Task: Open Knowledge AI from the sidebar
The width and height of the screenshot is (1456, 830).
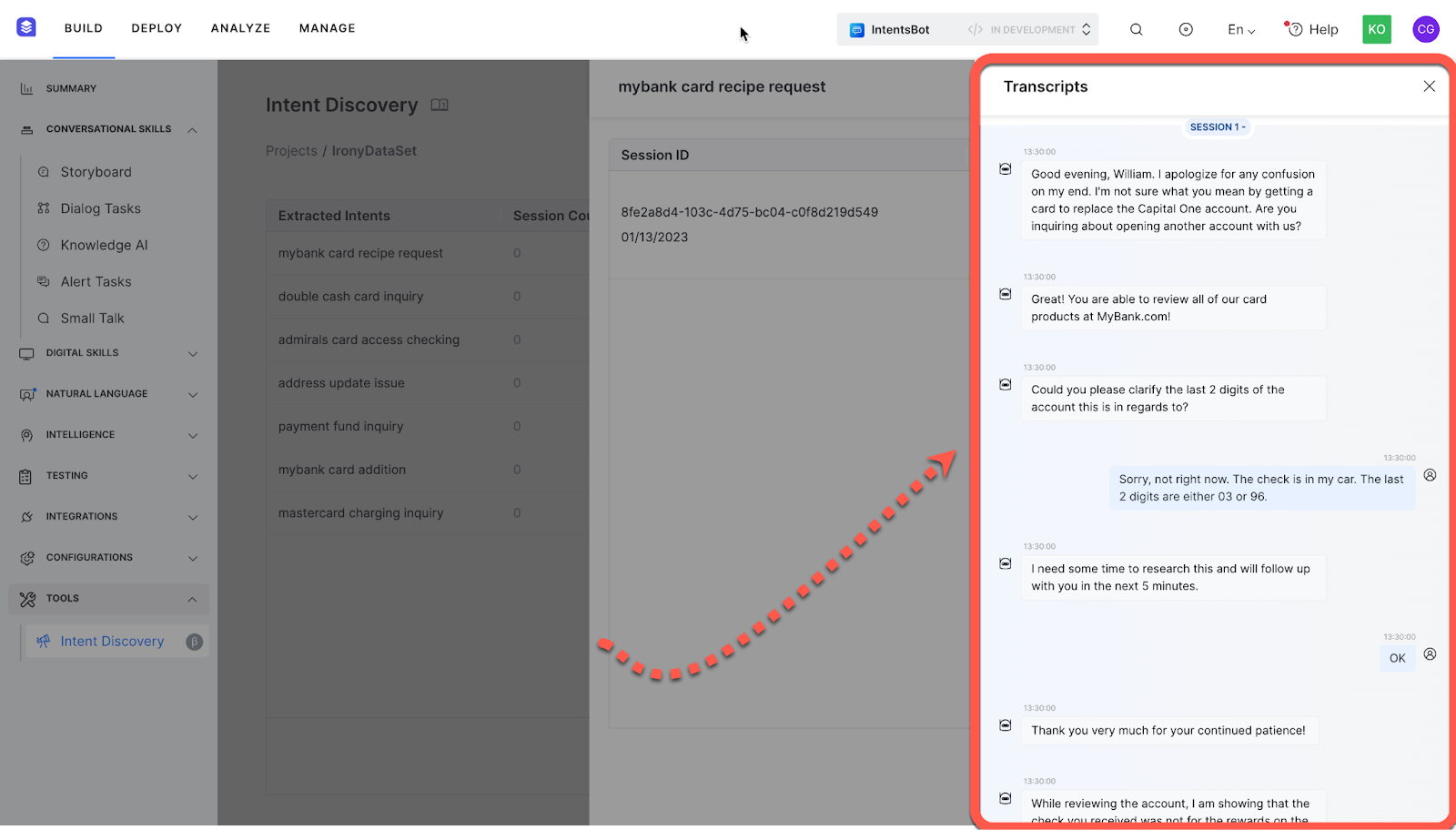Action: (104, 245)
